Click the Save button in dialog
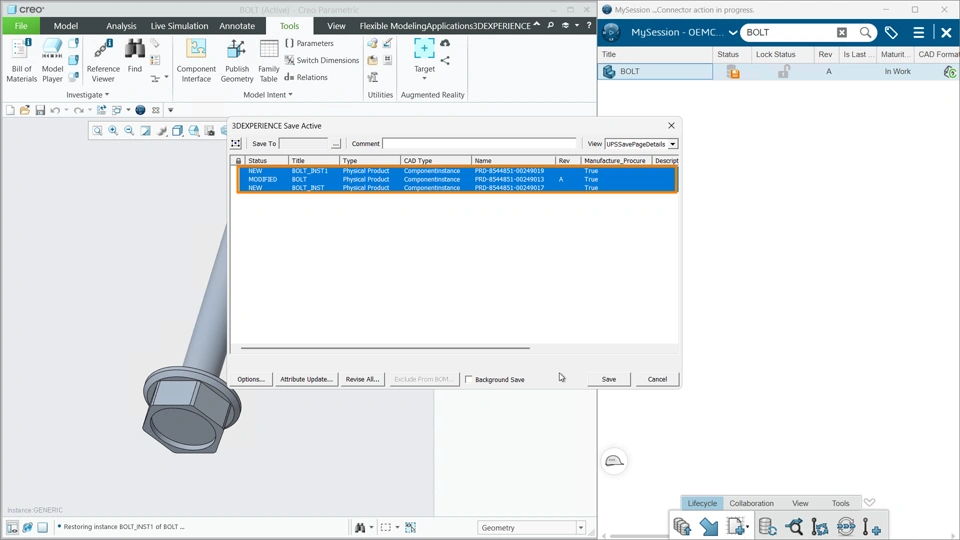The height and width of the screenshot is (540, 960). [609, 379]
